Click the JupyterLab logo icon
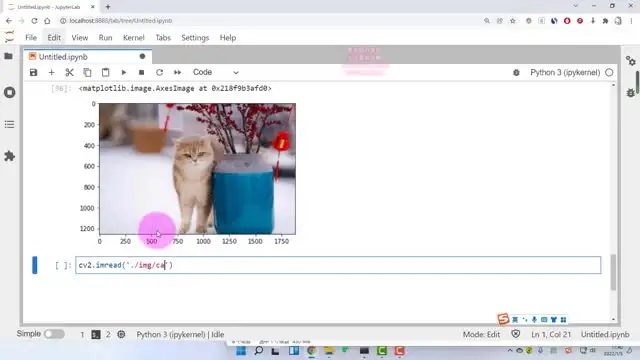This screenshot has width=640, height=360. pos(9,37)
